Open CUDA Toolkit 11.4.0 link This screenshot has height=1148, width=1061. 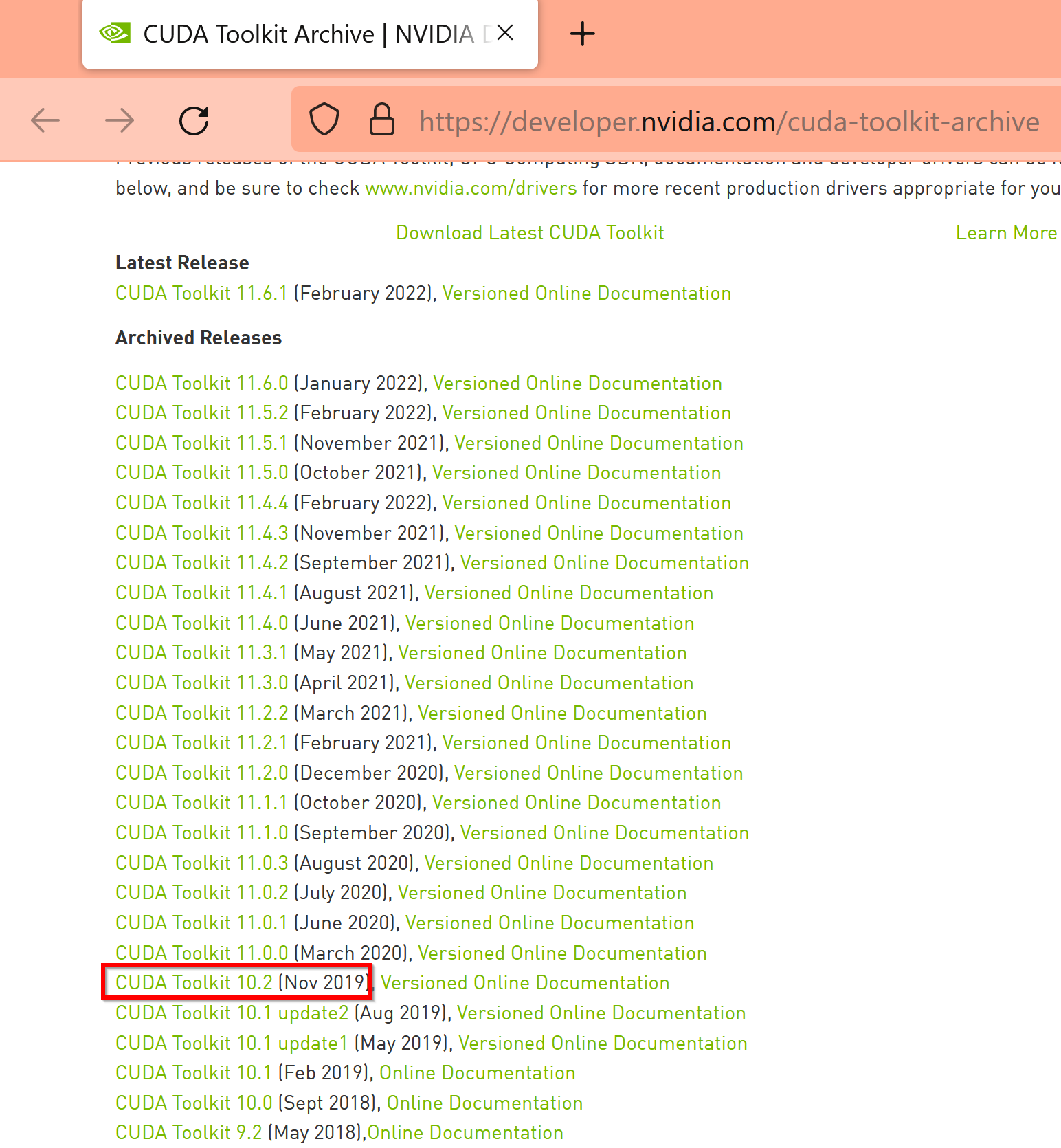tap(202, 623)
